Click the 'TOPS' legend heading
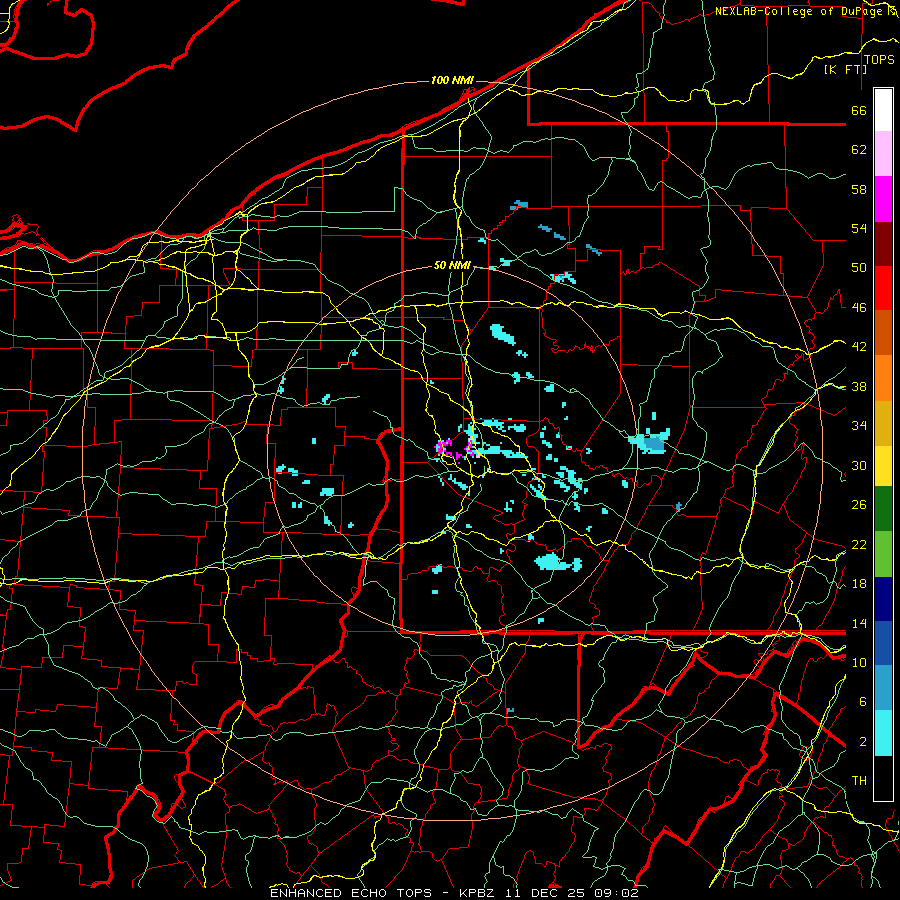Image resolution: width=900 pixels, height=900 pixels. (x=879, y=60)
